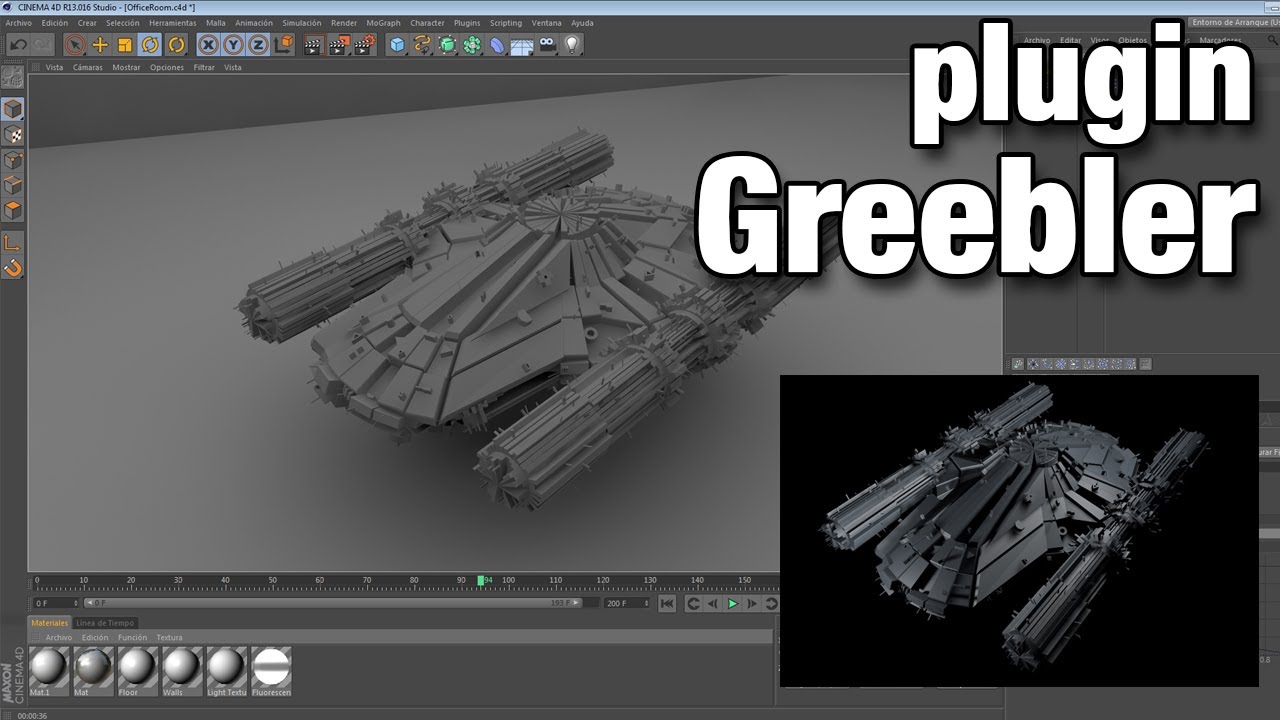Click the 200 F end frame field
Screen dimensions: 1280x720
point(627,603)
